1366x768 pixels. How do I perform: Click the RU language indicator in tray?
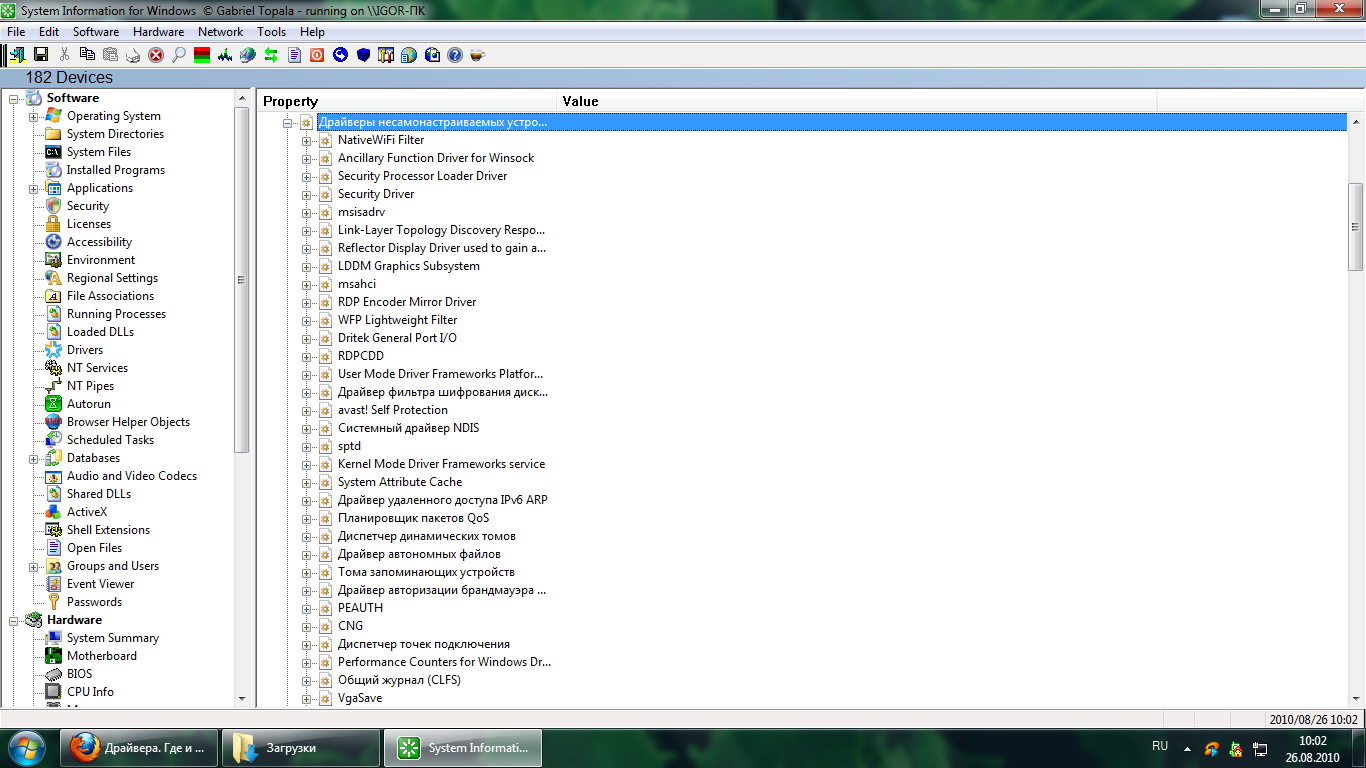(1160, 746)
